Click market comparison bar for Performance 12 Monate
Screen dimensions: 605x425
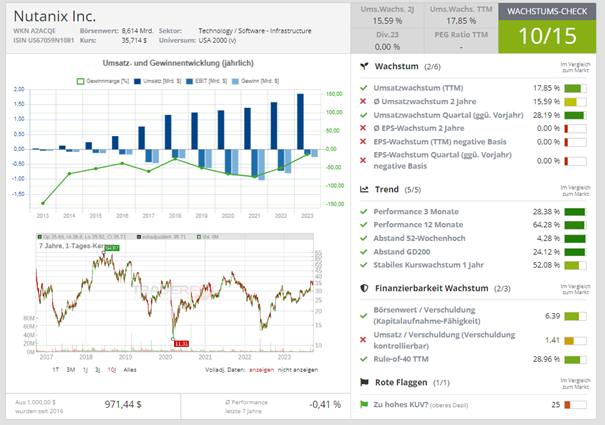[x=575, y=225]
